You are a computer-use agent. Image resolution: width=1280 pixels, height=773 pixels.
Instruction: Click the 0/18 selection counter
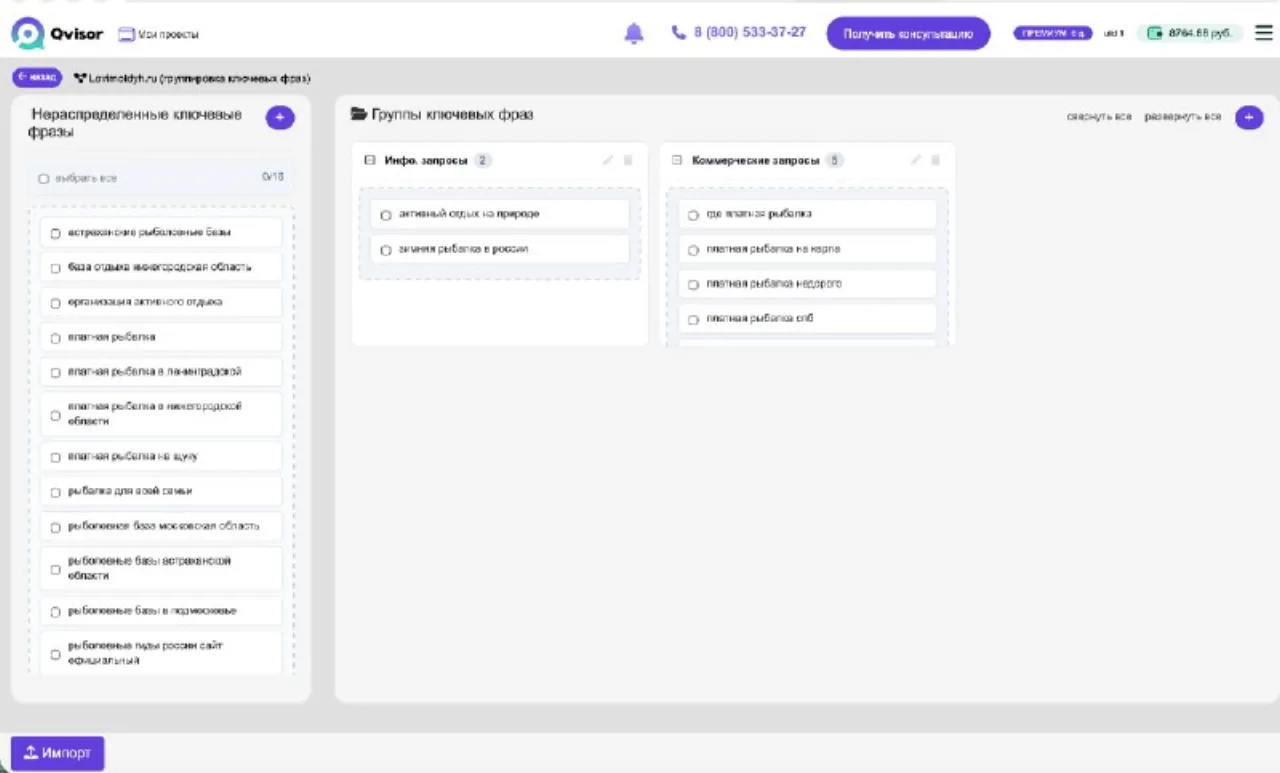tap(273, 177)
